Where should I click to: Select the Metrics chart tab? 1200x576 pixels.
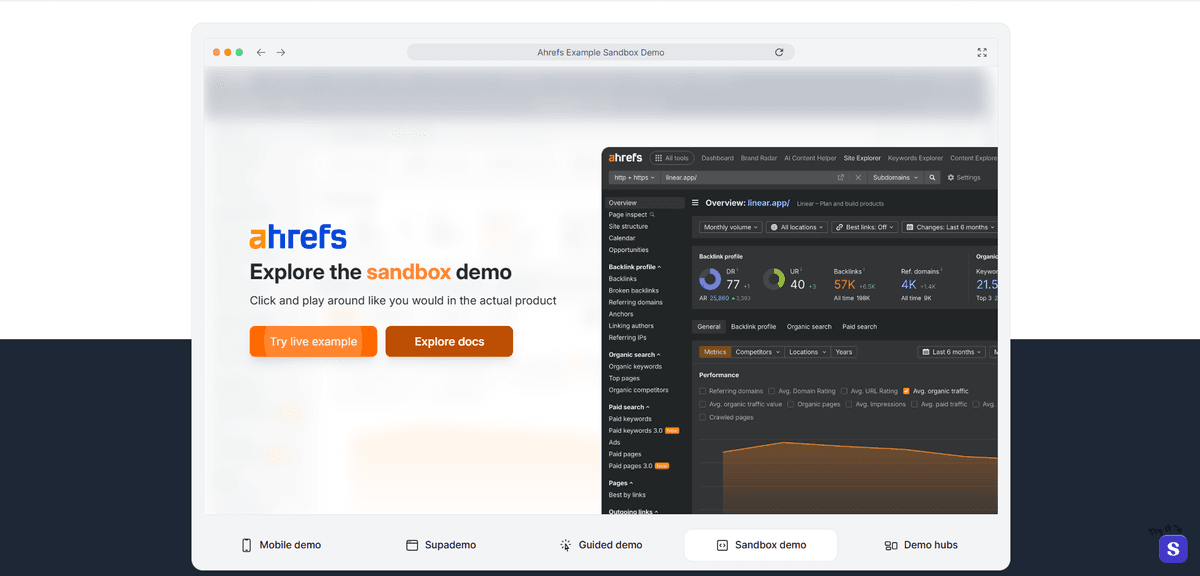click(x=715, y=352)
